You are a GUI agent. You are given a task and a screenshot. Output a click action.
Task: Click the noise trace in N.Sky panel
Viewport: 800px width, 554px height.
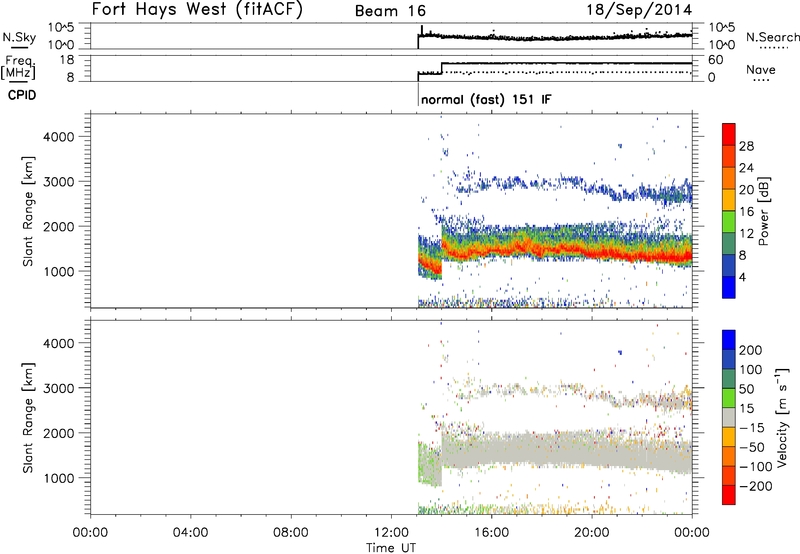tap(555, 37)
